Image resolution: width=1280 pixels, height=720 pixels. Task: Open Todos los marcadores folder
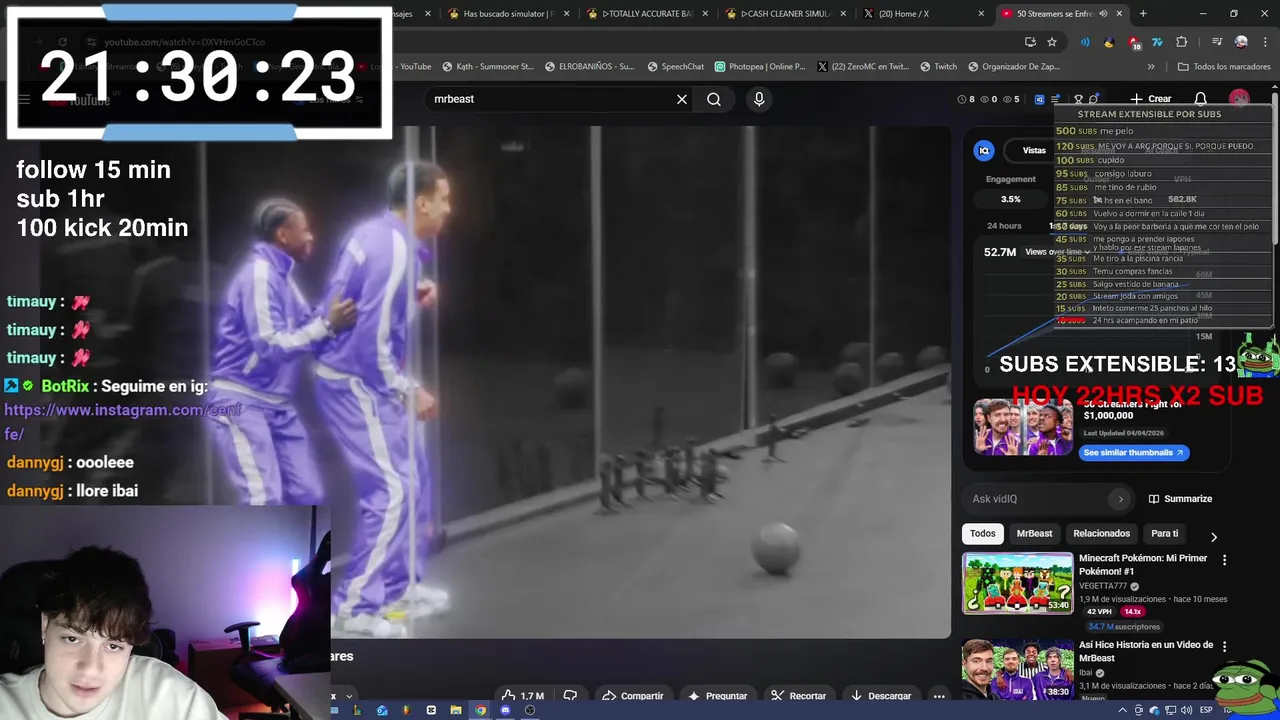tap(1224, 67)
